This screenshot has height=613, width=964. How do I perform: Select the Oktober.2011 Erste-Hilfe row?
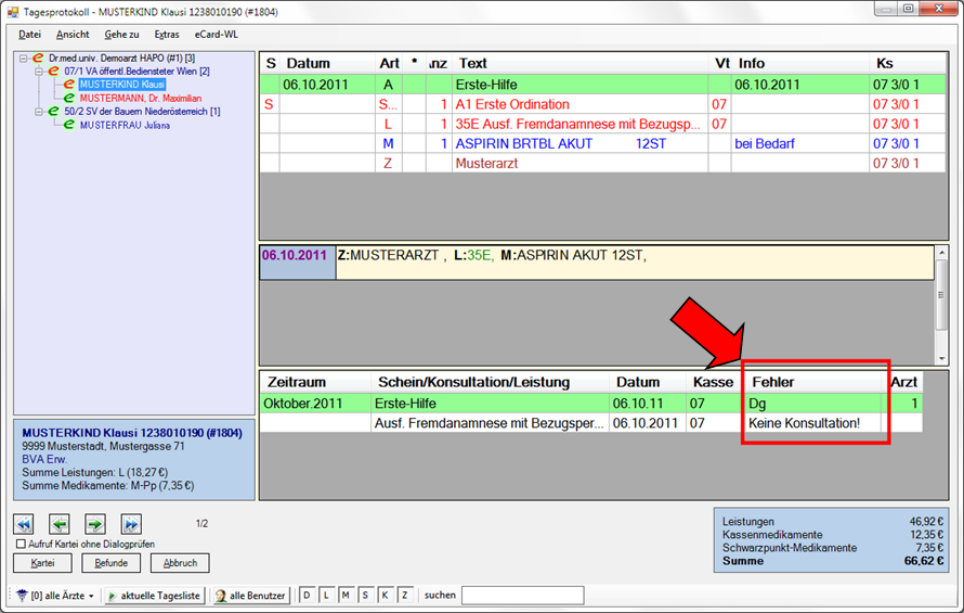(x=591, y=403)
